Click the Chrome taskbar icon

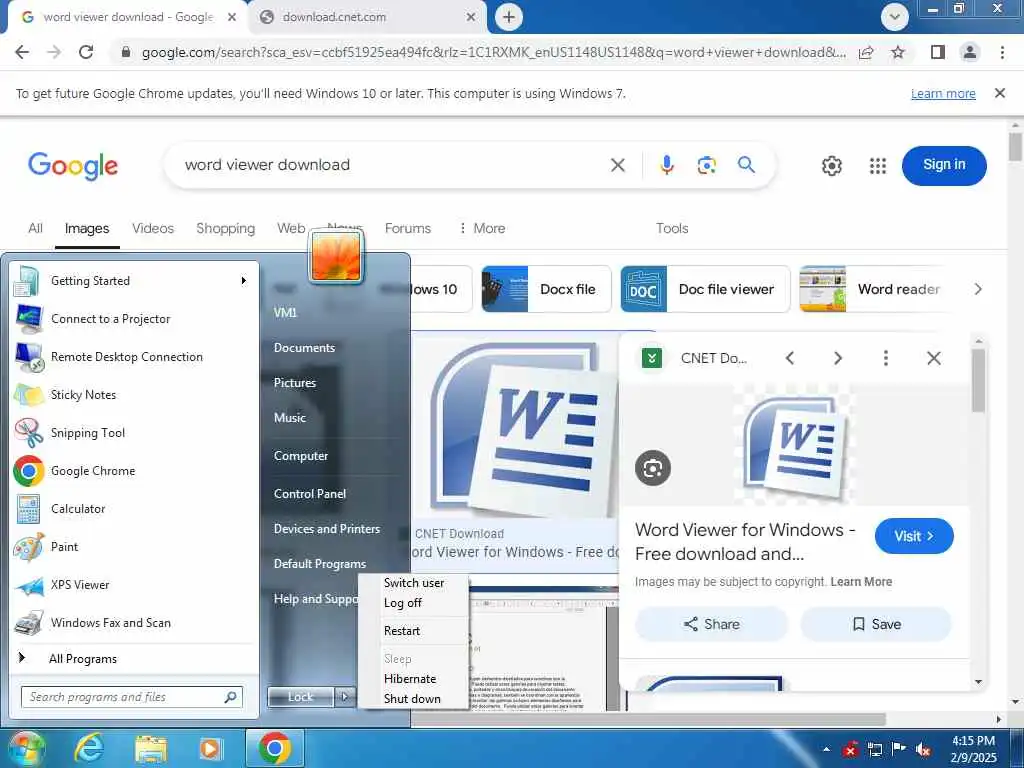click(x=274, y=748)
